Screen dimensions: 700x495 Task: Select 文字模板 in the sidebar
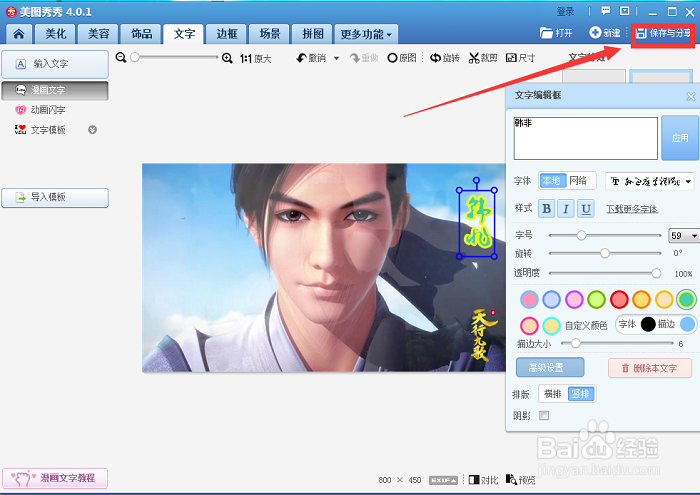[48, 130]
